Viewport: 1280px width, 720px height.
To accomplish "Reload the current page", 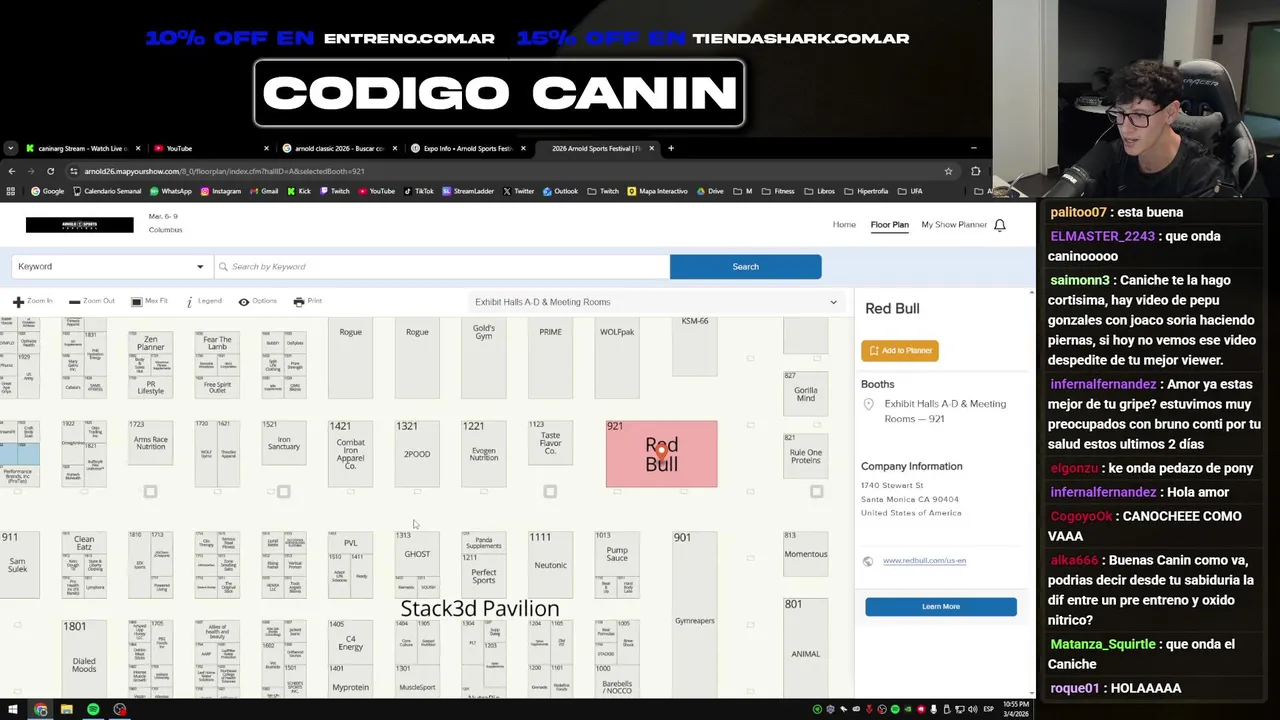I will click(x=50, y=171).
